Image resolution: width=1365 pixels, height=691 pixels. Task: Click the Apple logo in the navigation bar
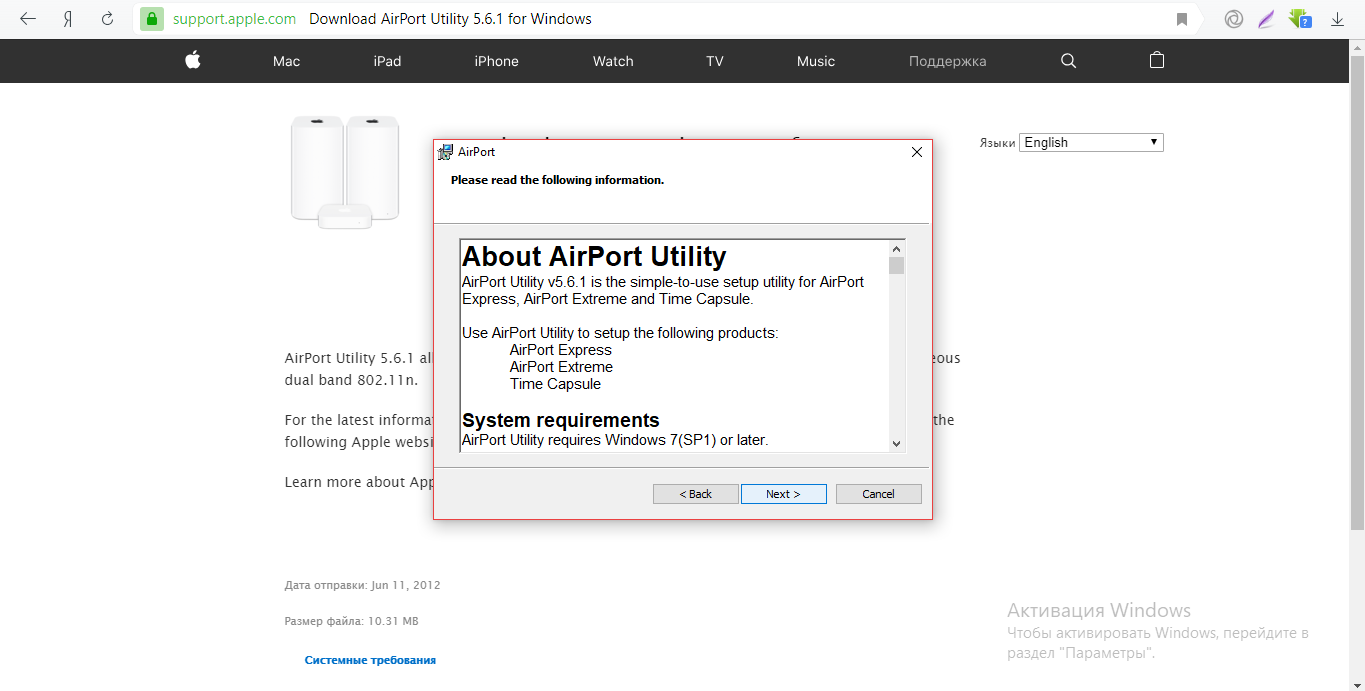pos(193,61)
